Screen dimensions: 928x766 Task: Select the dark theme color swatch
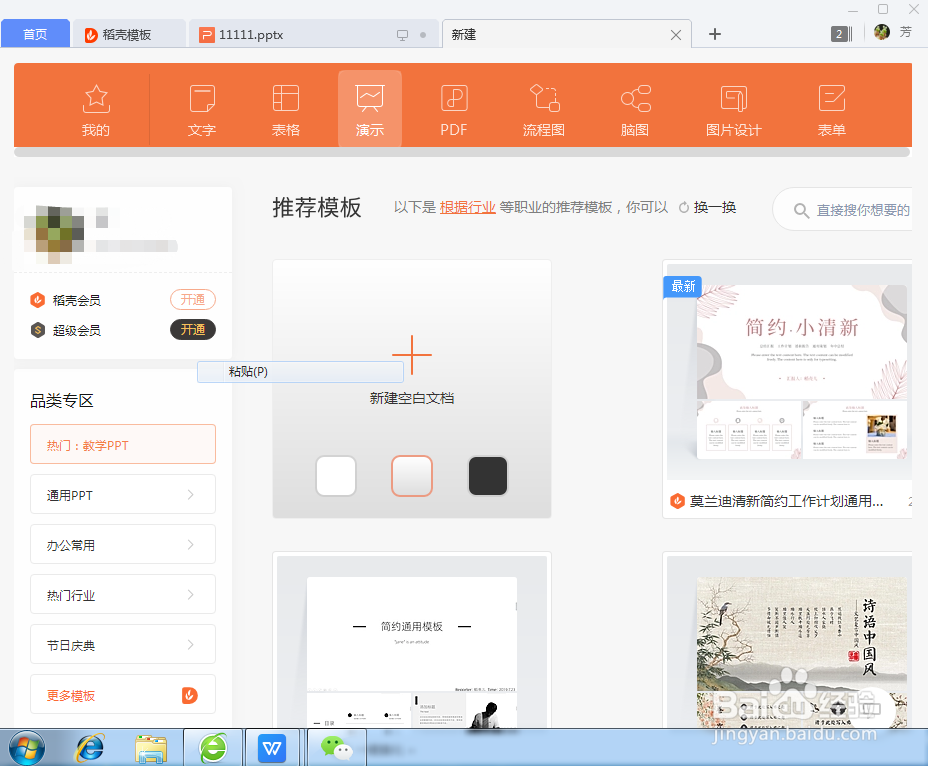click(488, 476)
